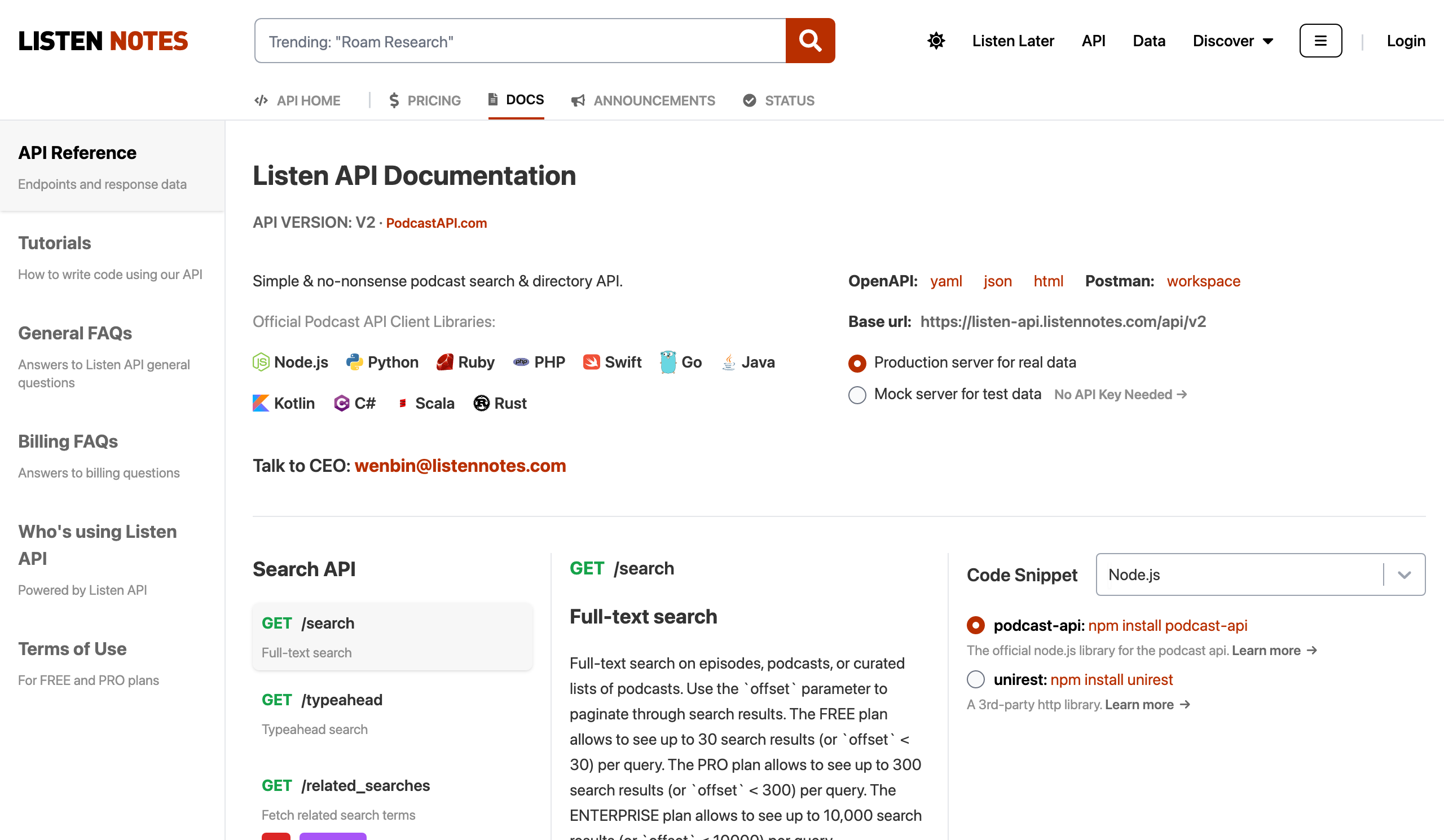
Task: Select GET /typeahead endpoint
Action: pos(392,713)
